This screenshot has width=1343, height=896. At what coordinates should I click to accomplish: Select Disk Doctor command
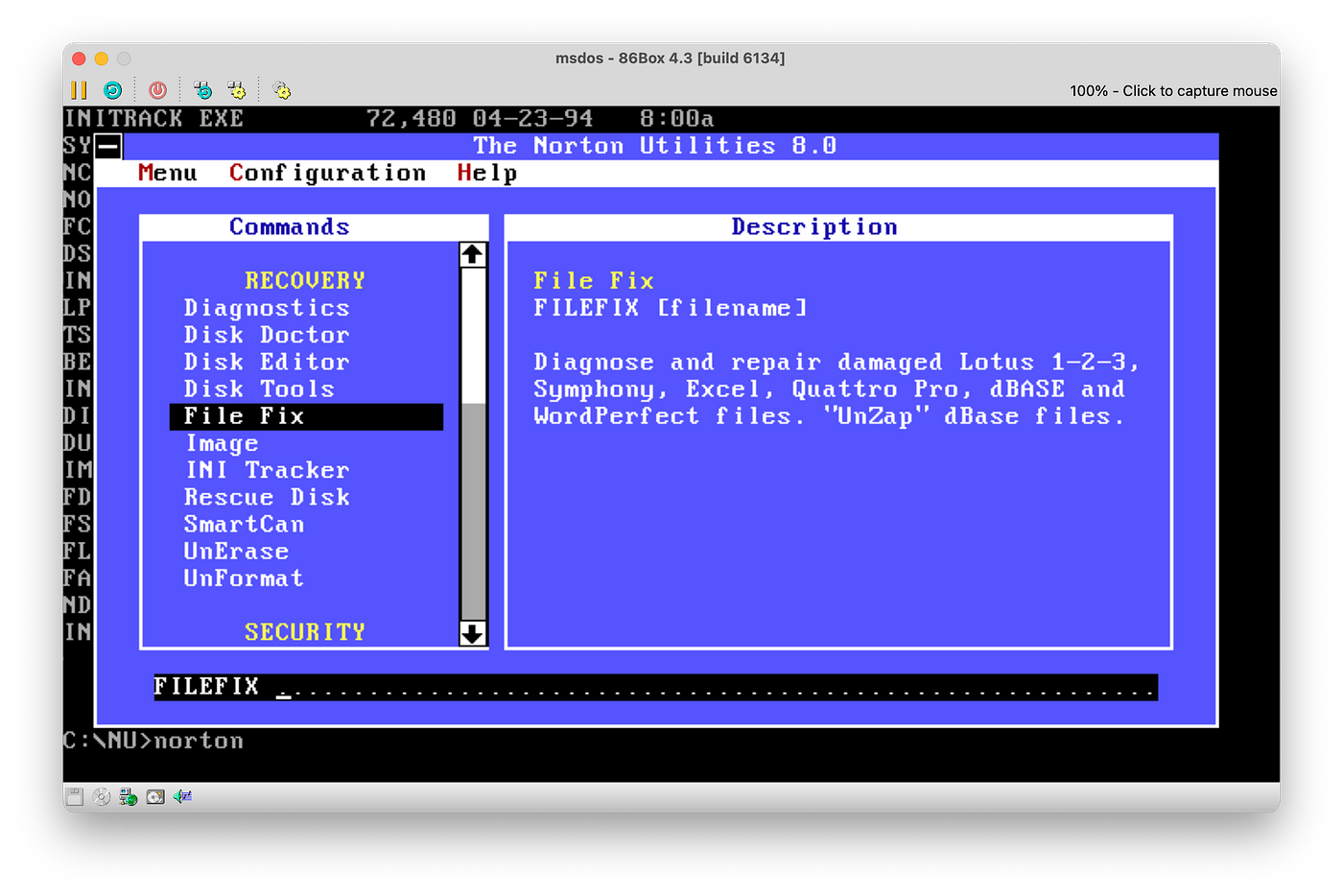pos(267,335)
